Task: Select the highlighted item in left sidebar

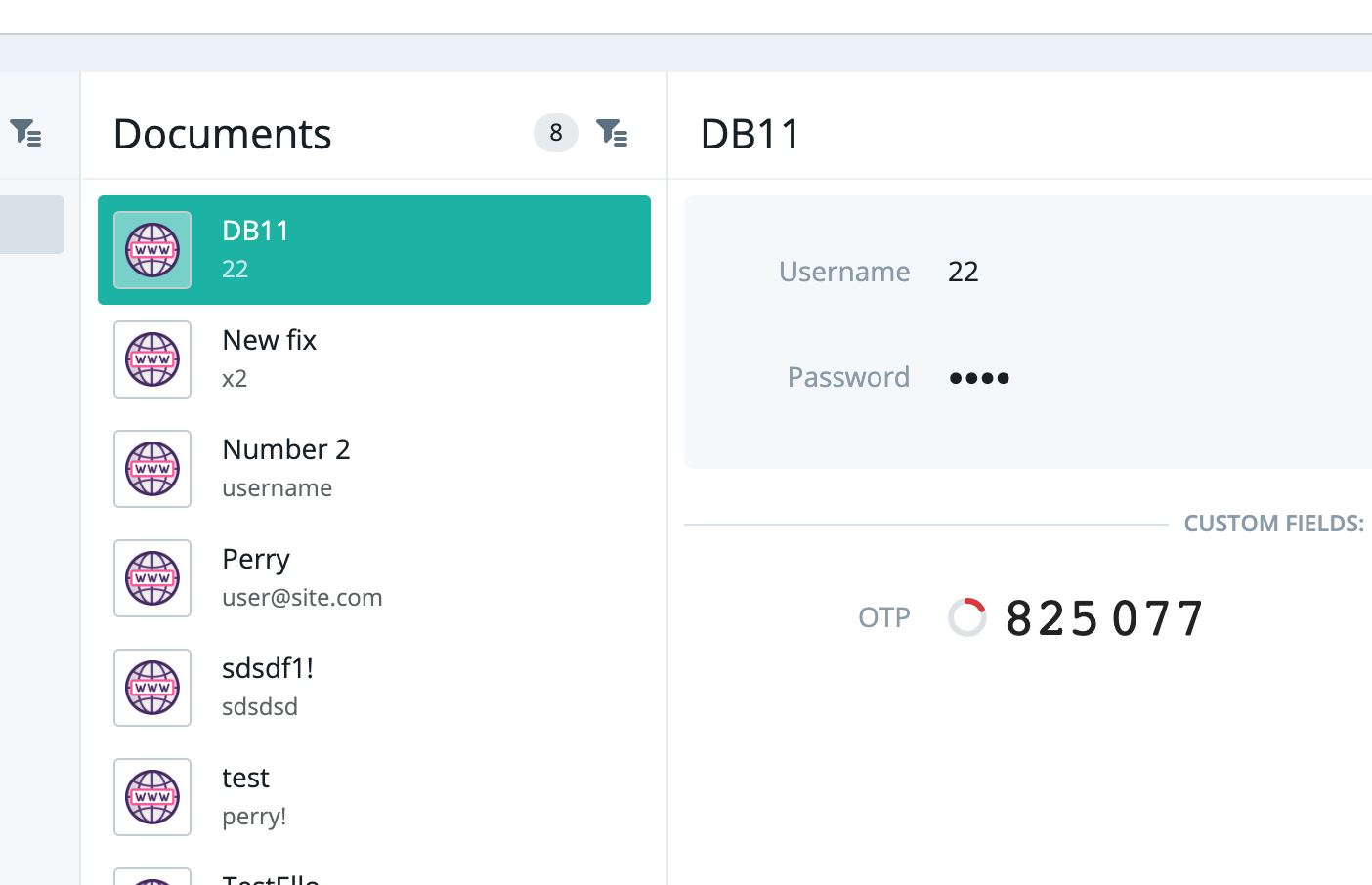Action: tap(32, 225)
